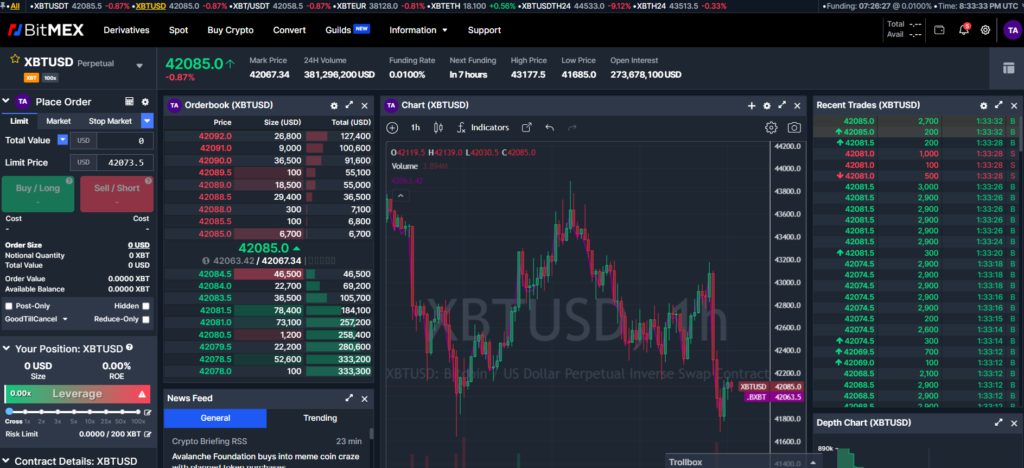Open the Indicators menu
The height and width of the screenshot is (468, 1024).
pos(483,127)
